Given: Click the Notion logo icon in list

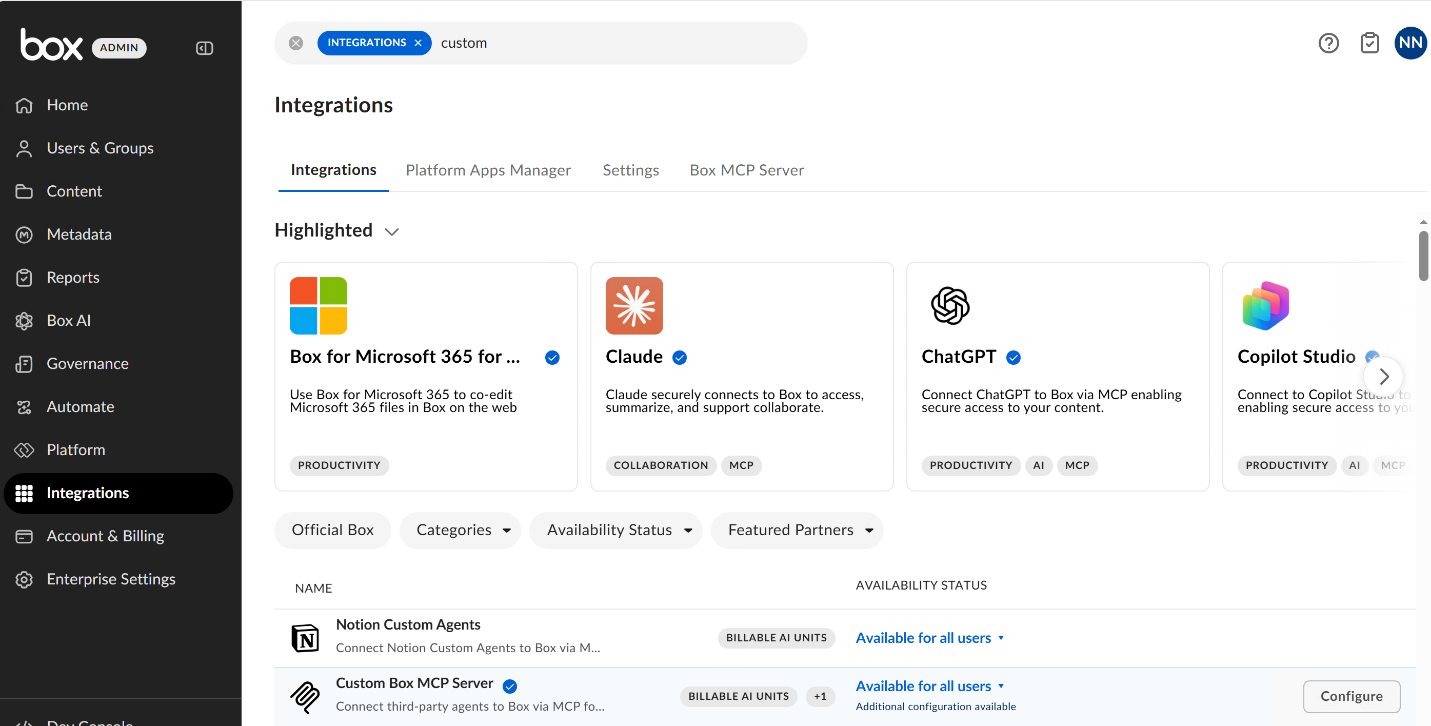Looking at the screenshot, I should 305,638.
